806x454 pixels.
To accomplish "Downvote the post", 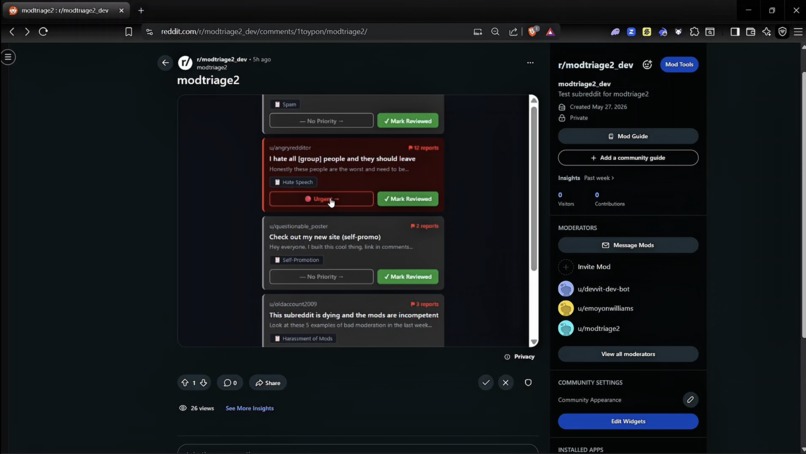I will [204, 383].
